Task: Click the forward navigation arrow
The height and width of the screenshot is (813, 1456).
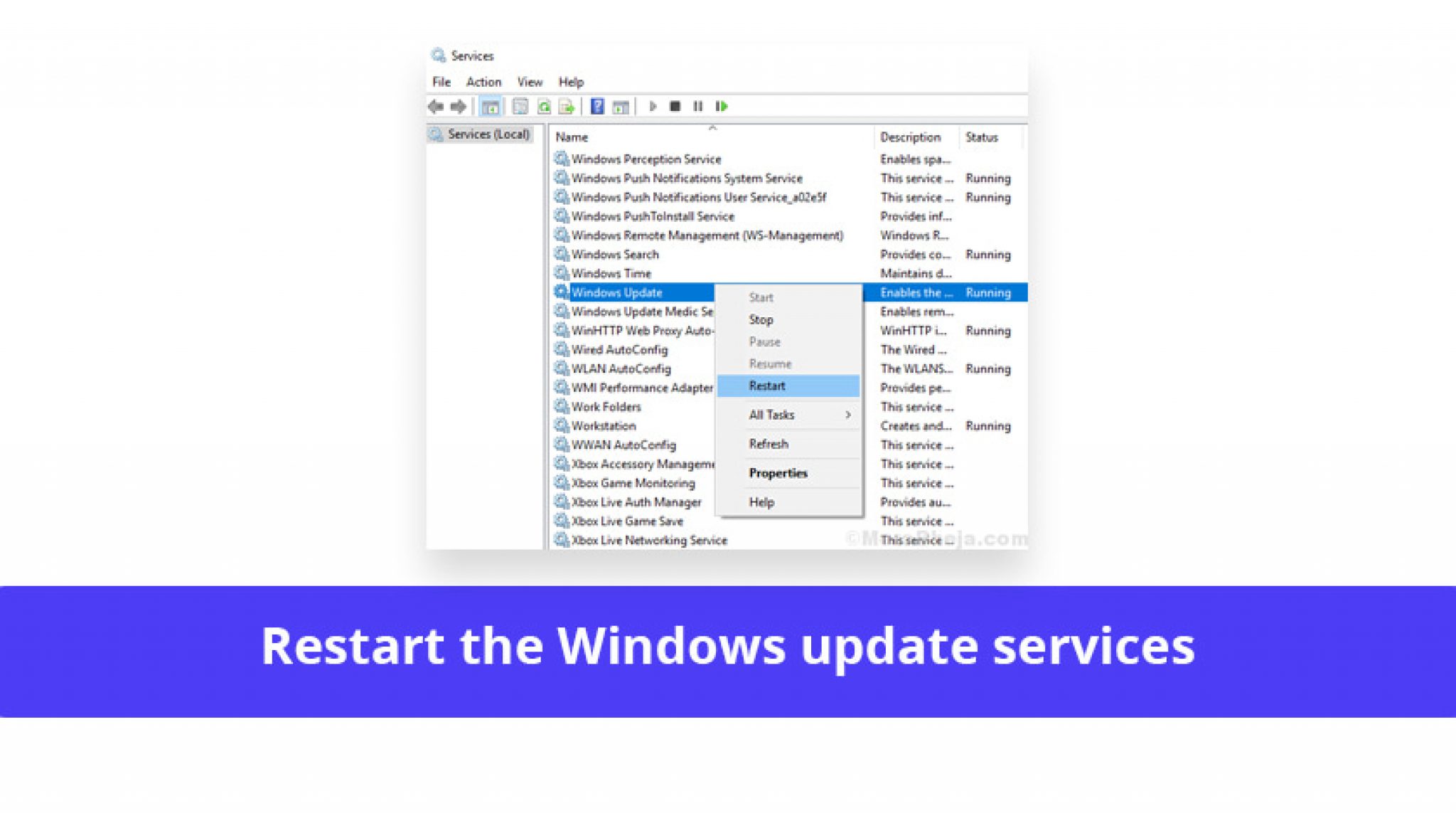Action: (459, 107)
